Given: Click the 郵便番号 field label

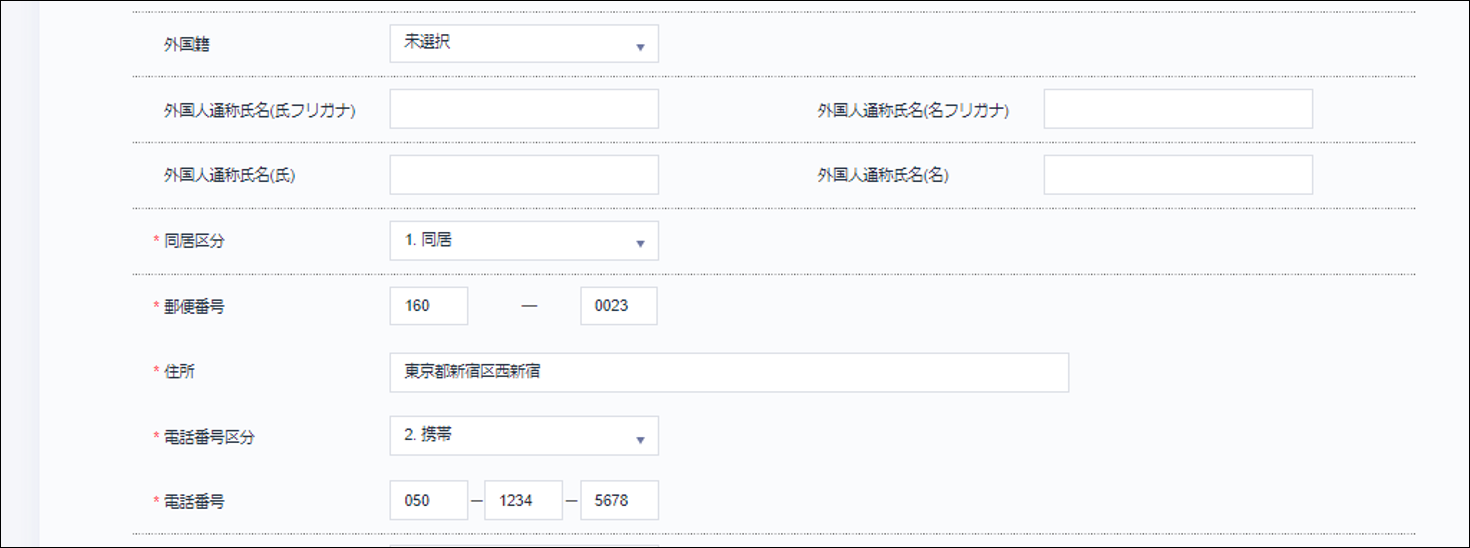Looking at the screenshot, I should [x=194, y=307].
